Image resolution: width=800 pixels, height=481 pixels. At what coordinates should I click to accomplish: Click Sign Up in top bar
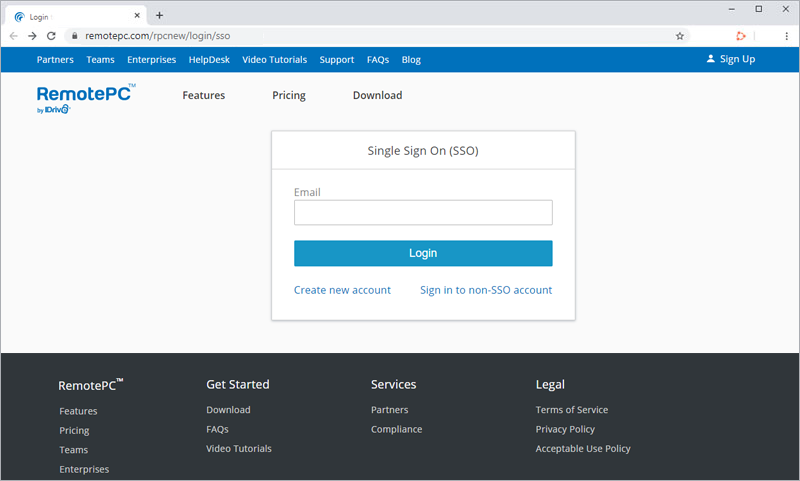pyautogui.click(x=730, y=59)
